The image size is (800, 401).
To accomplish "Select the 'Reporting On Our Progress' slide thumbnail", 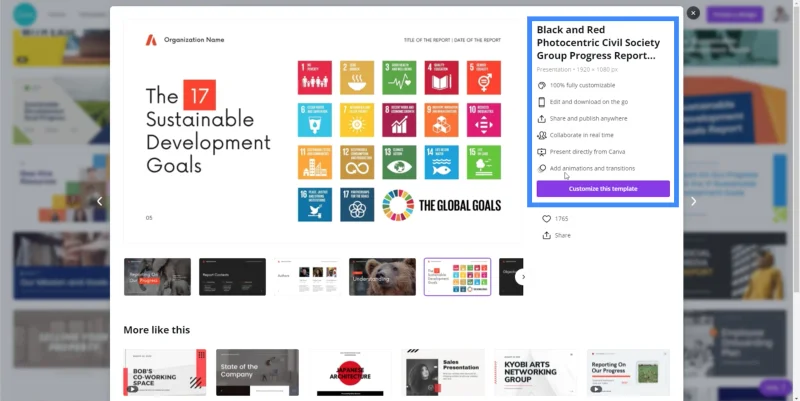I will point(157,277).
